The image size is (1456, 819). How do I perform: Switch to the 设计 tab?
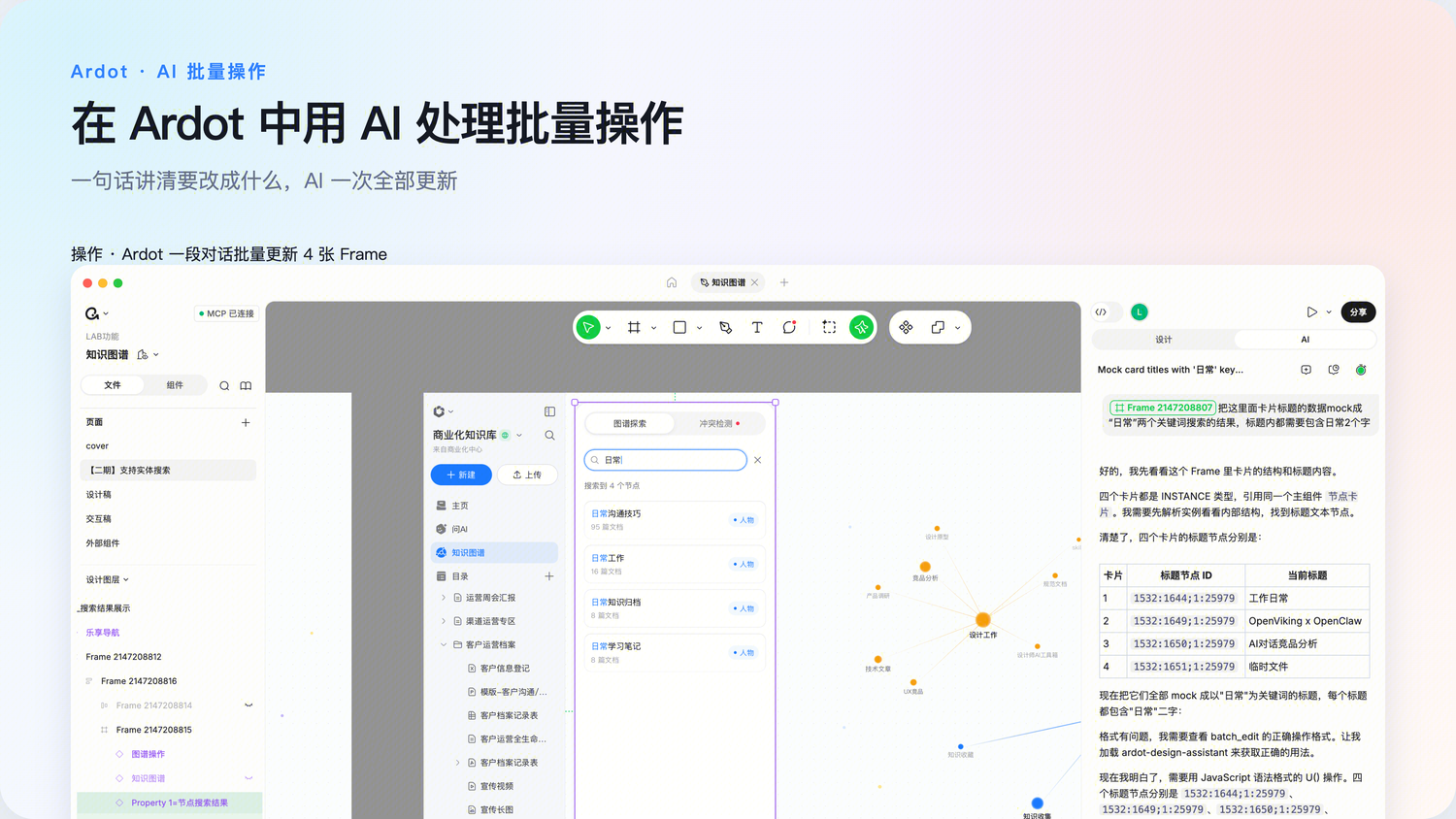pyautogui.click(x=1164, y=340)
